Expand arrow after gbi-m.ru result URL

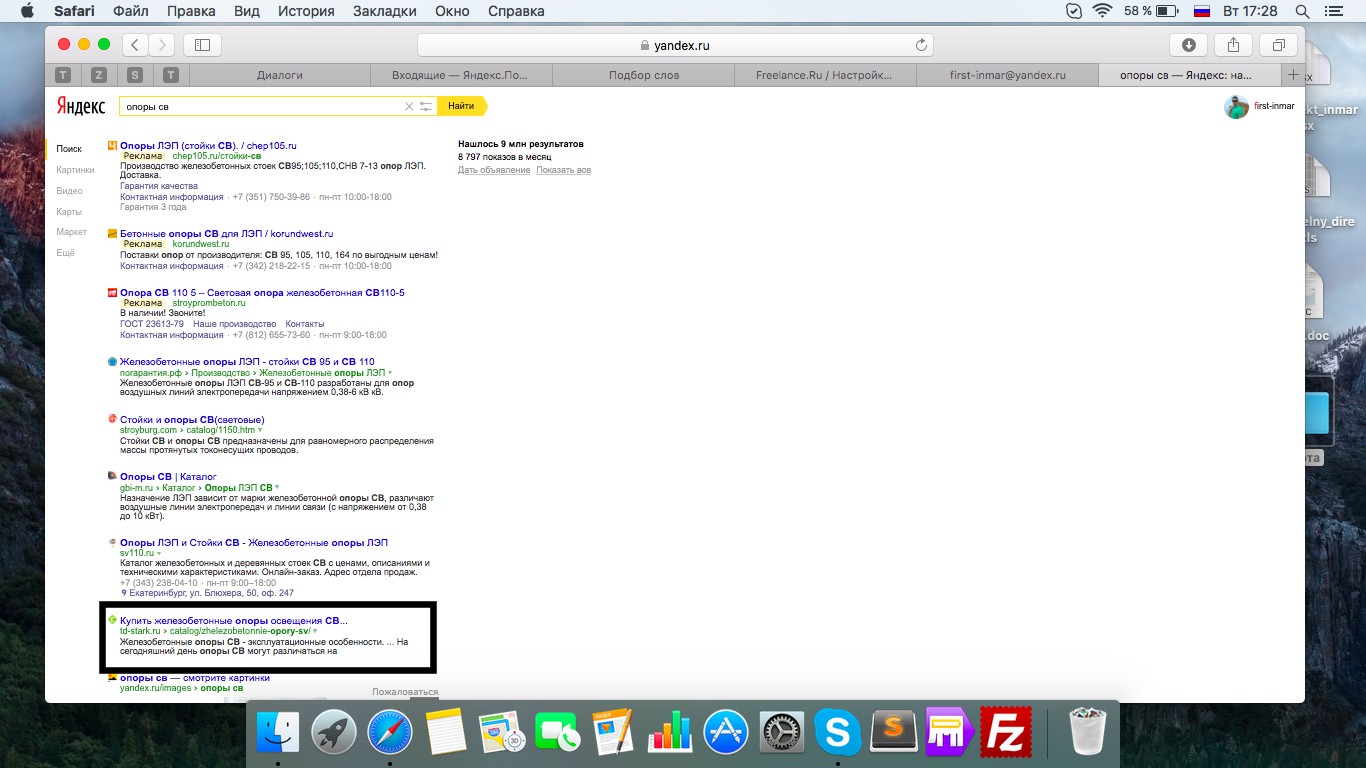tap(277, 488)
